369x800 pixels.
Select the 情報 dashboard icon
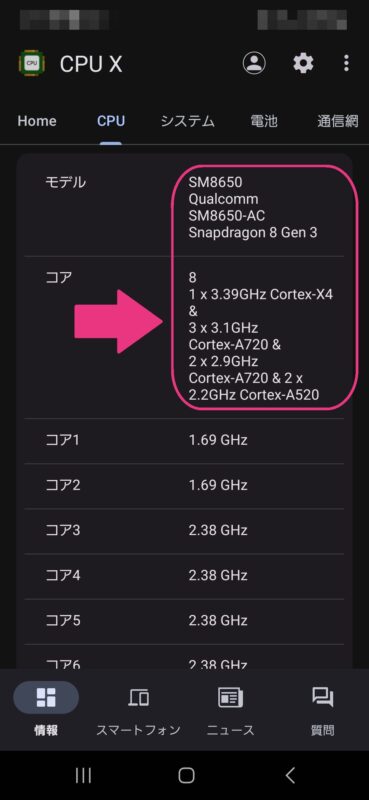pyautogui.click(x=46, y=697)
